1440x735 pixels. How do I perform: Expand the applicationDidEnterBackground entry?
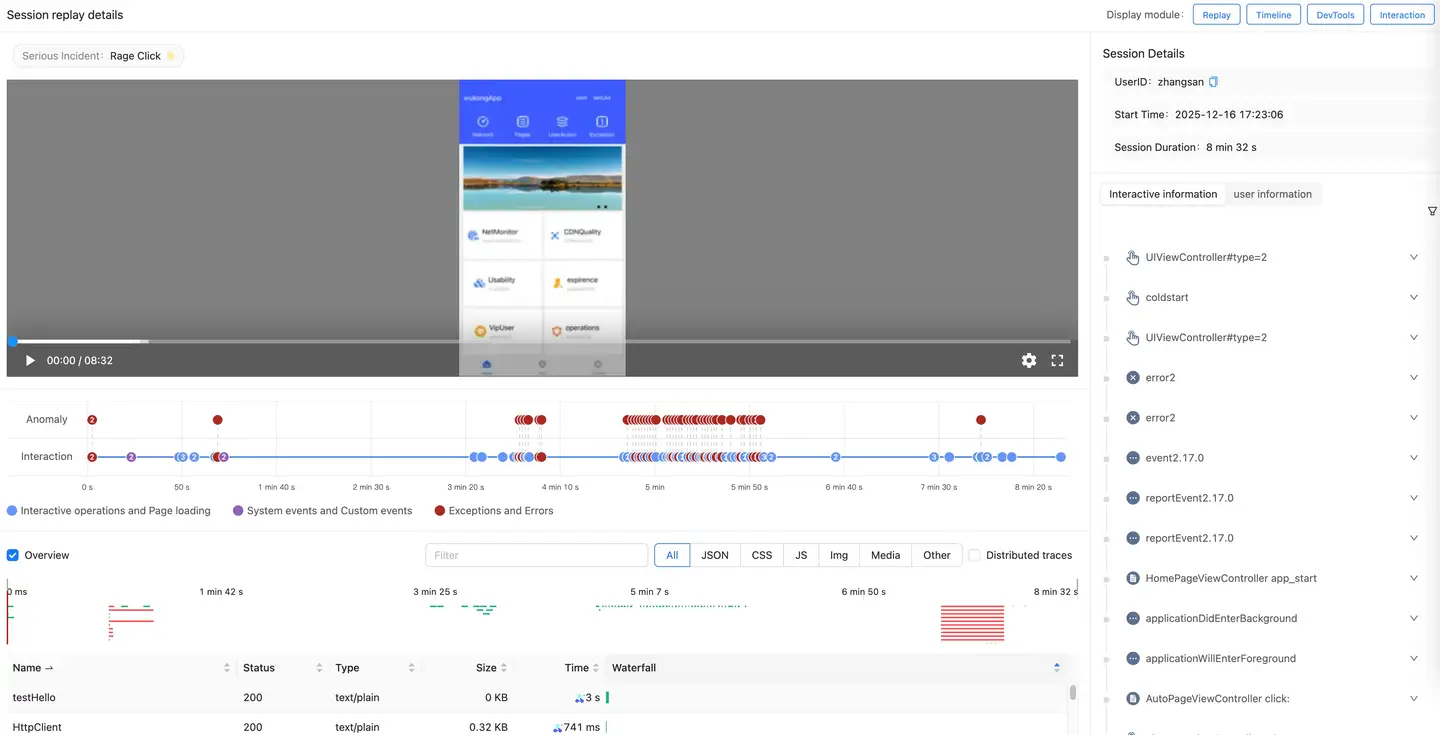click(1414, 618)
